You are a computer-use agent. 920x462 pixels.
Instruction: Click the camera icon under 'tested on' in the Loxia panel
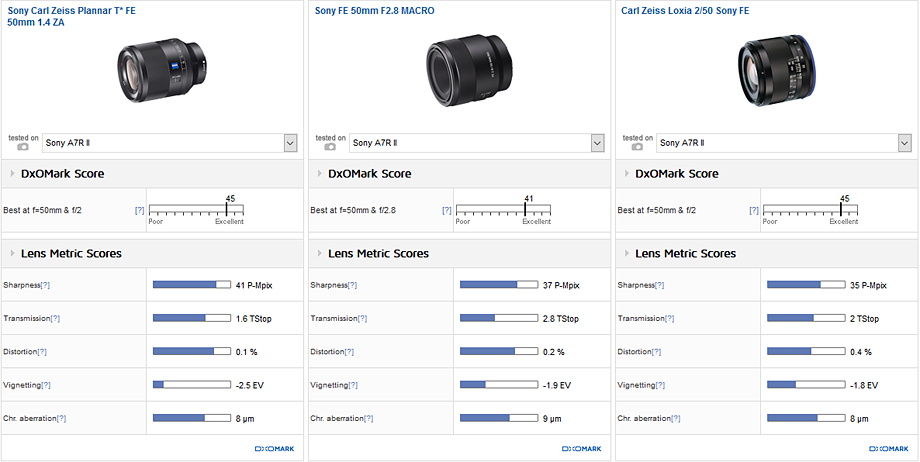coord(638,147)
